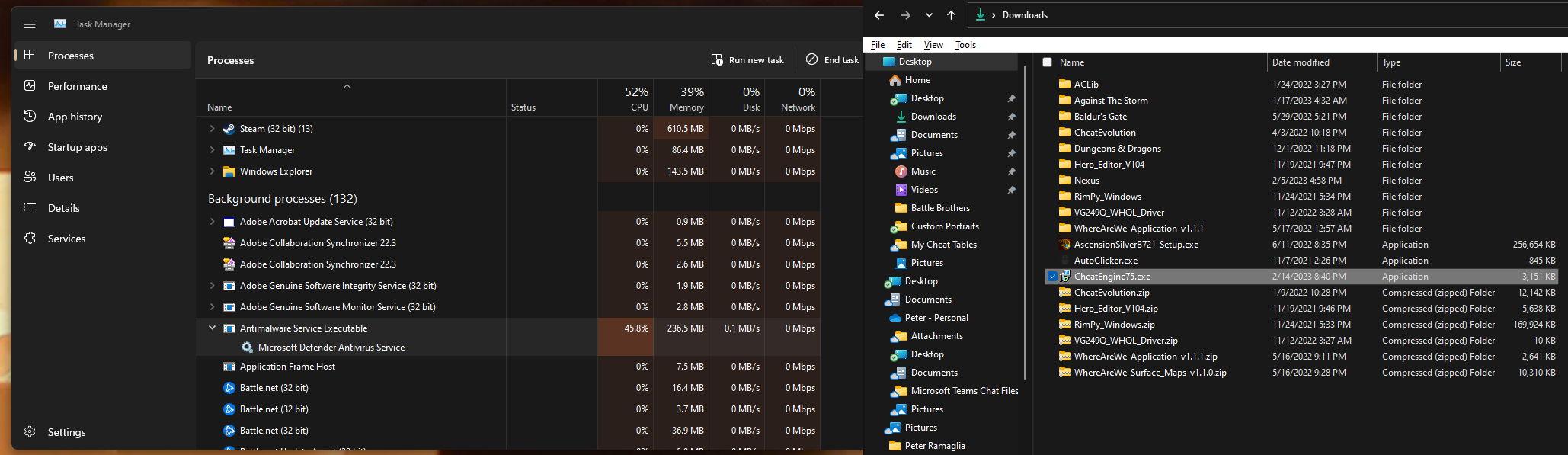Click the Services puzzle icon

click(30, 238)
